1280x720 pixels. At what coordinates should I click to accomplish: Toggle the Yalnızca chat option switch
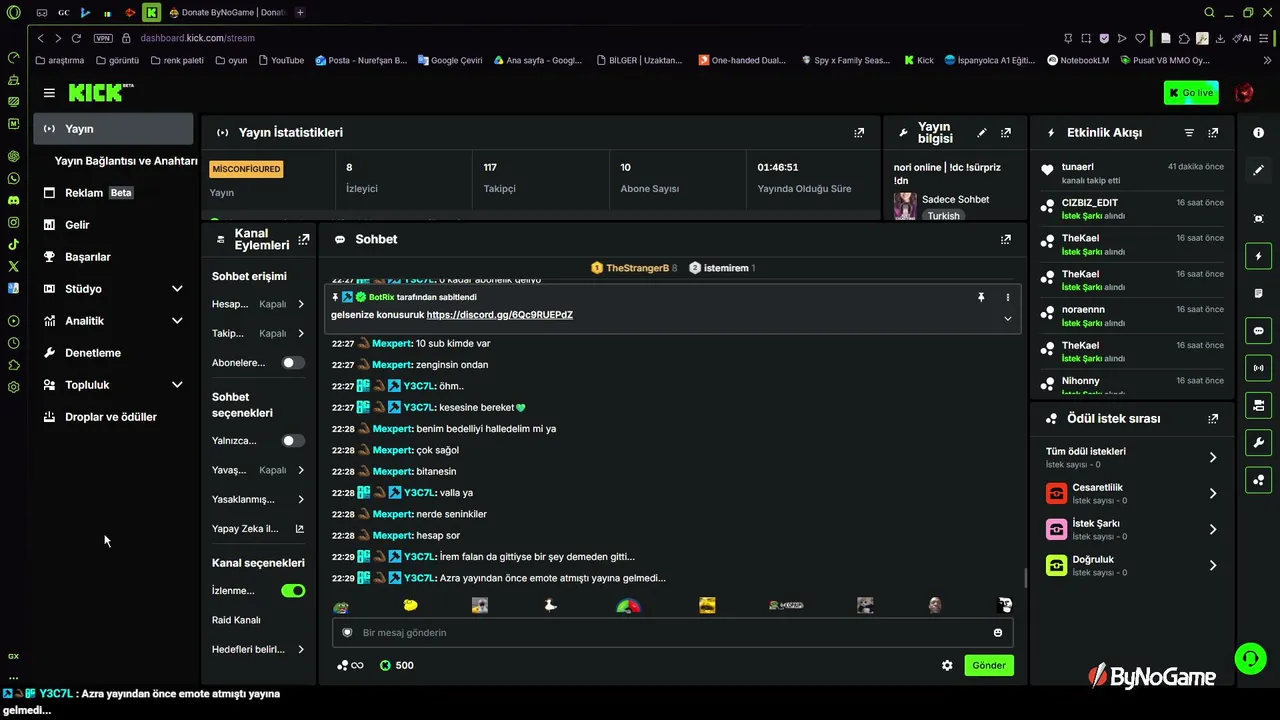(x=293, y=440)
